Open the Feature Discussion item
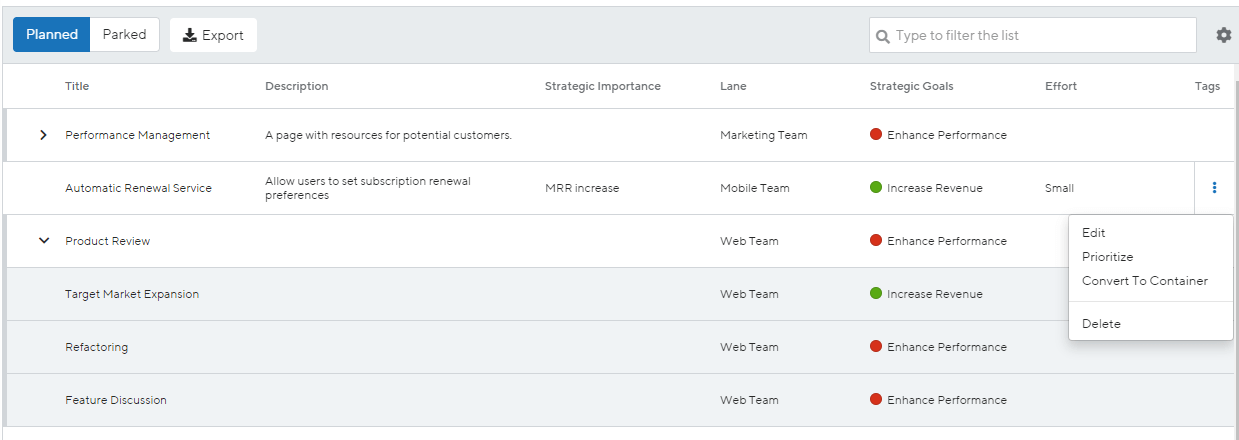1239x440 pixels. [116, 400]
